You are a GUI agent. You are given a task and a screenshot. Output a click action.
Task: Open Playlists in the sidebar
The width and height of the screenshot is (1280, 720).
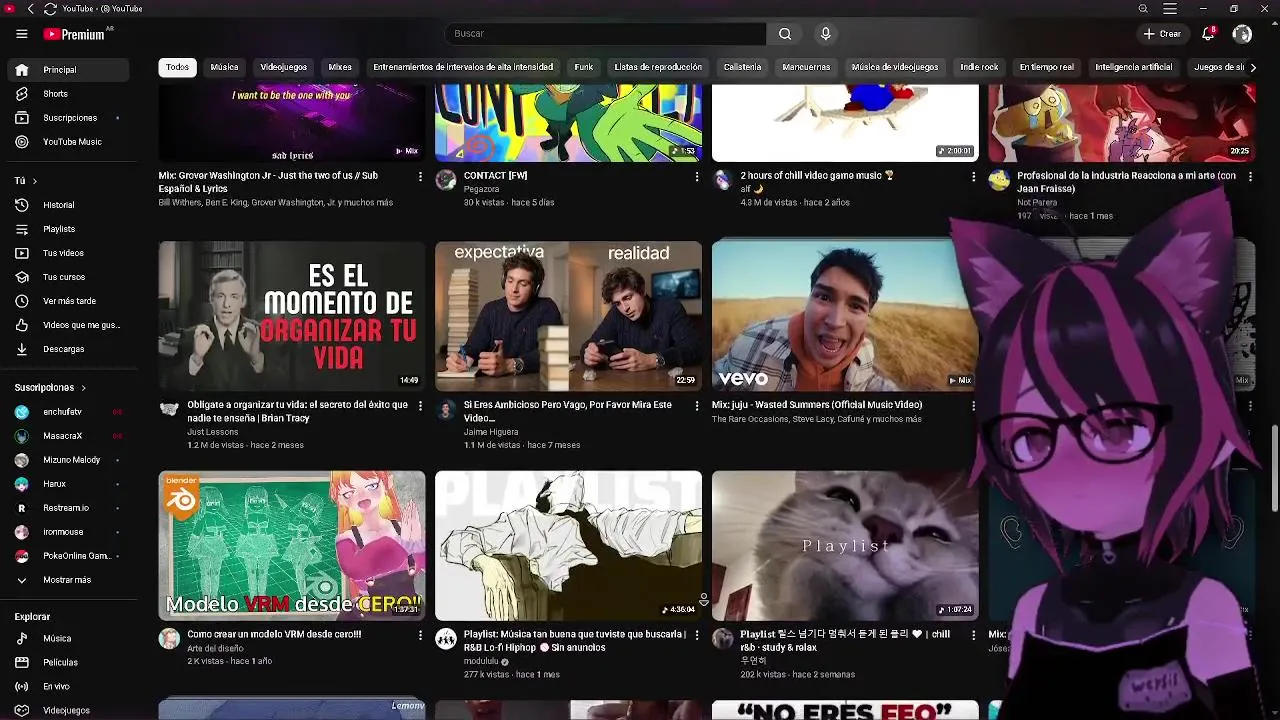69,229
